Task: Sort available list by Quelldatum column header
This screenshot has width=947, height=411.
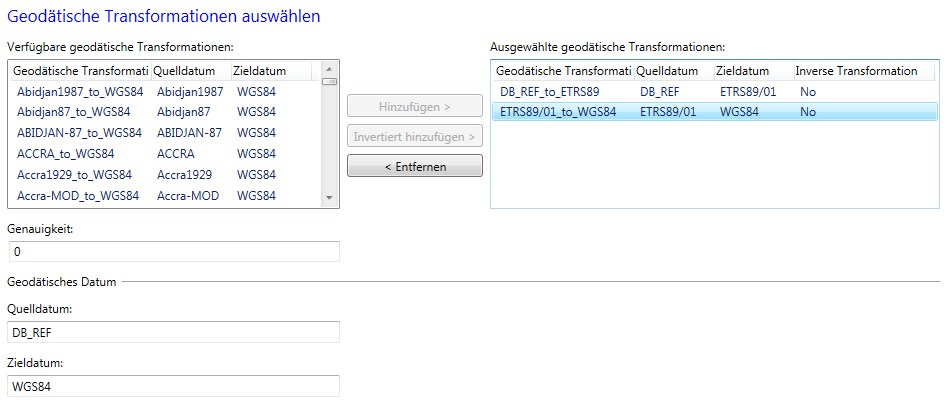Action: pos(189,71)
